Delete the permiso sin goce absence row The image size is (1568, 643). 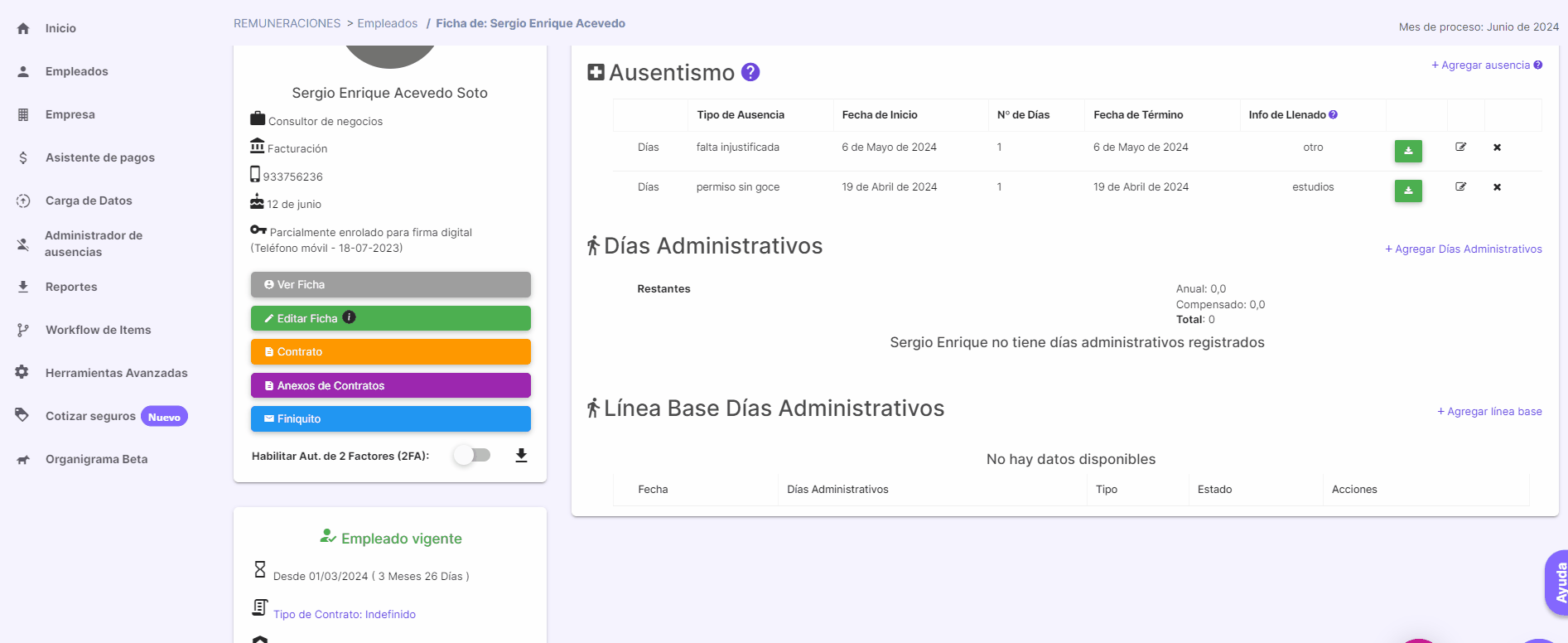(1498, 187)
